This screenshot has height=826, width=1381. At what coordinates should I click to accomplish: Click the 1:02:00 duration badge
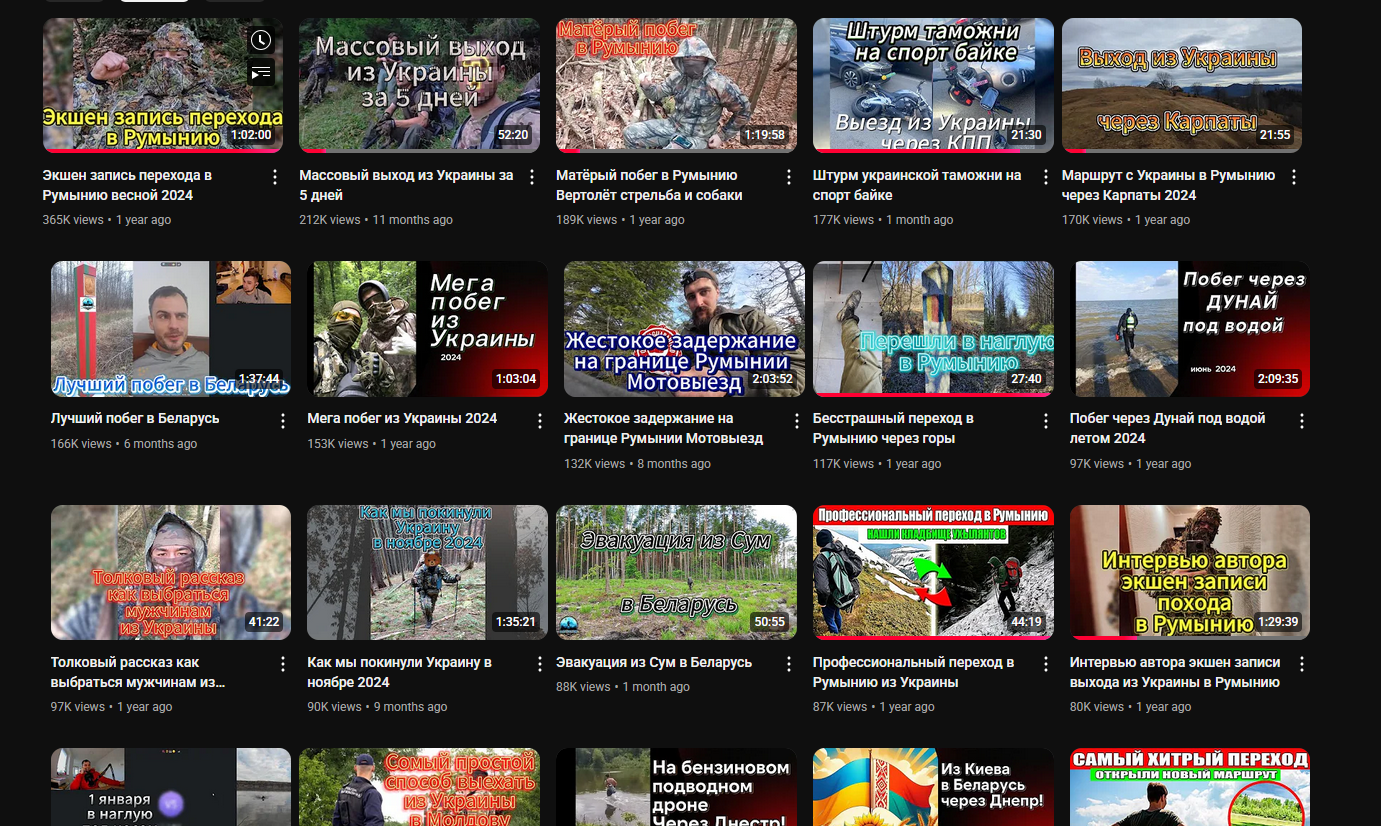253,135
